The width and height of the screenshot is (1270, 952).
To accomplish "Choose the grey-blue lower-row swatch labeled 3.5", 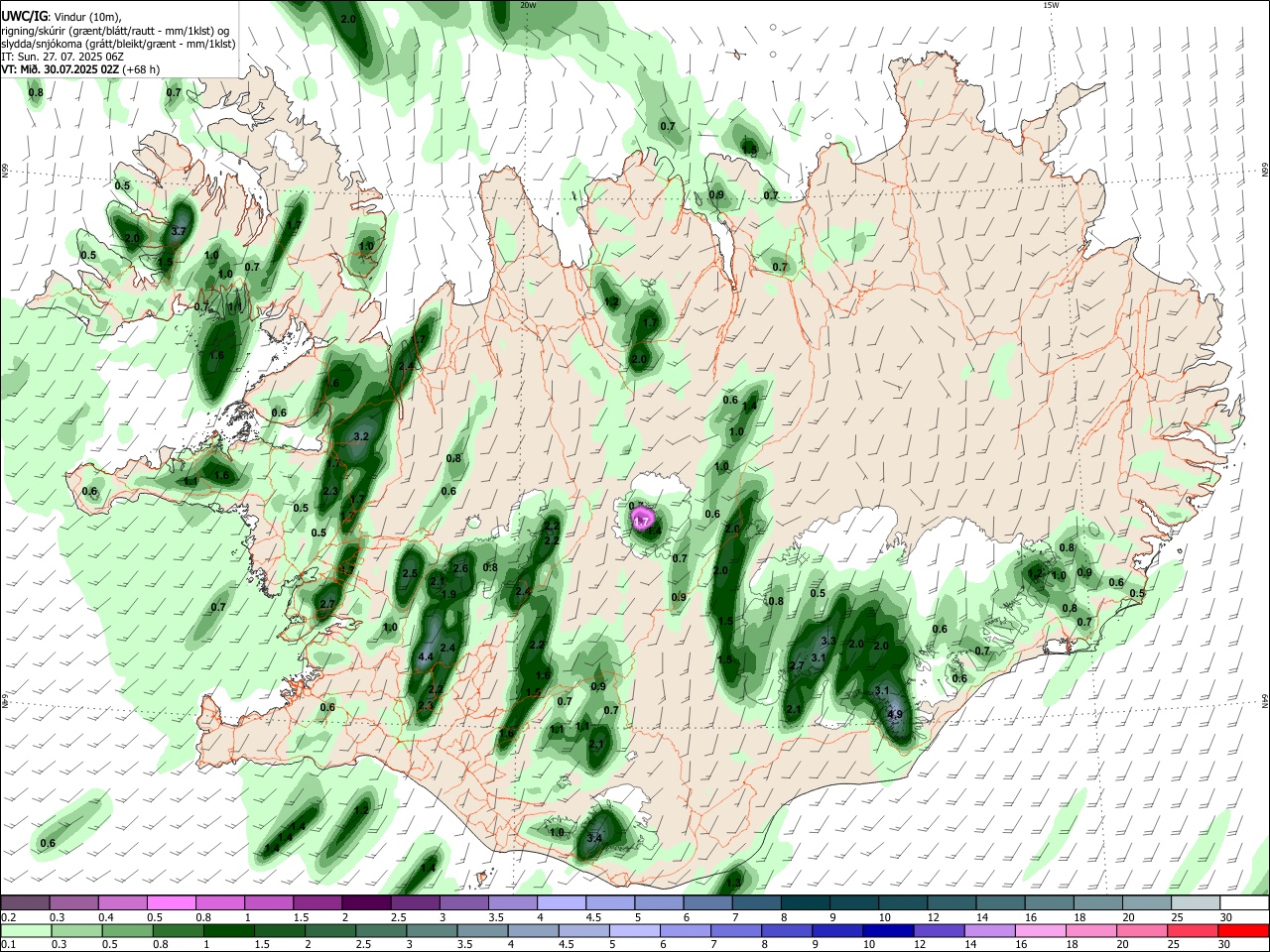I will pos(484,930).
